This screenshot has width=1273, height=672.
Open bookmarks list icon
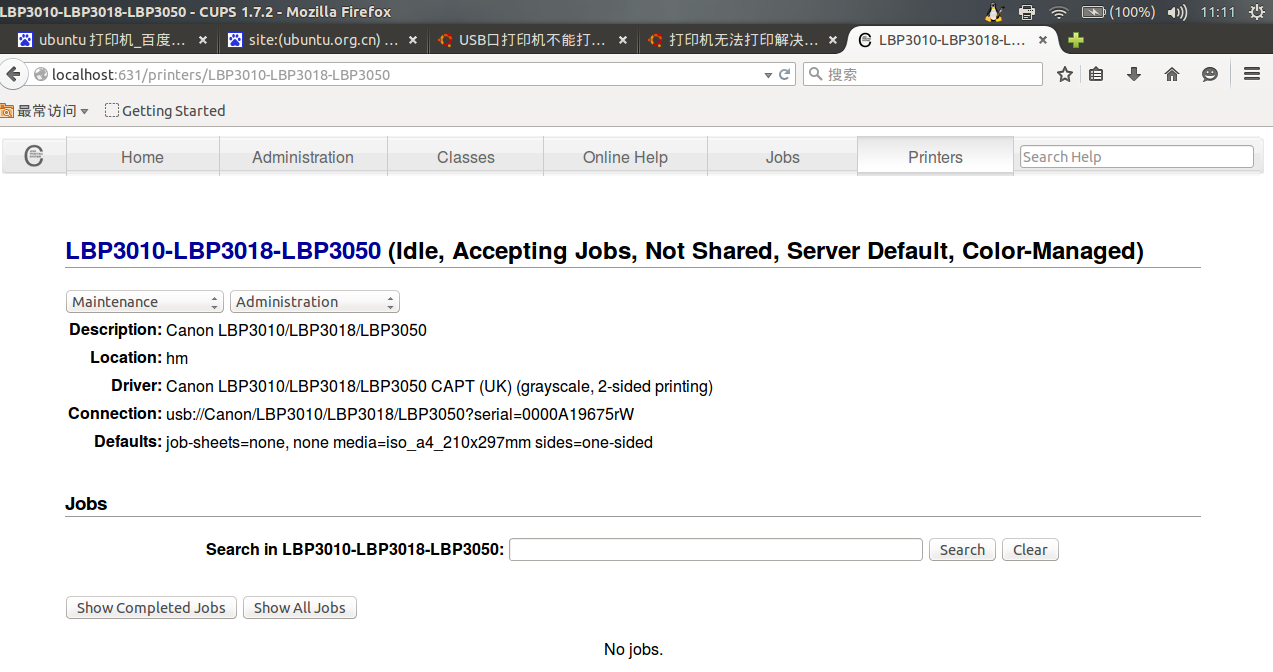point(1096,74)
